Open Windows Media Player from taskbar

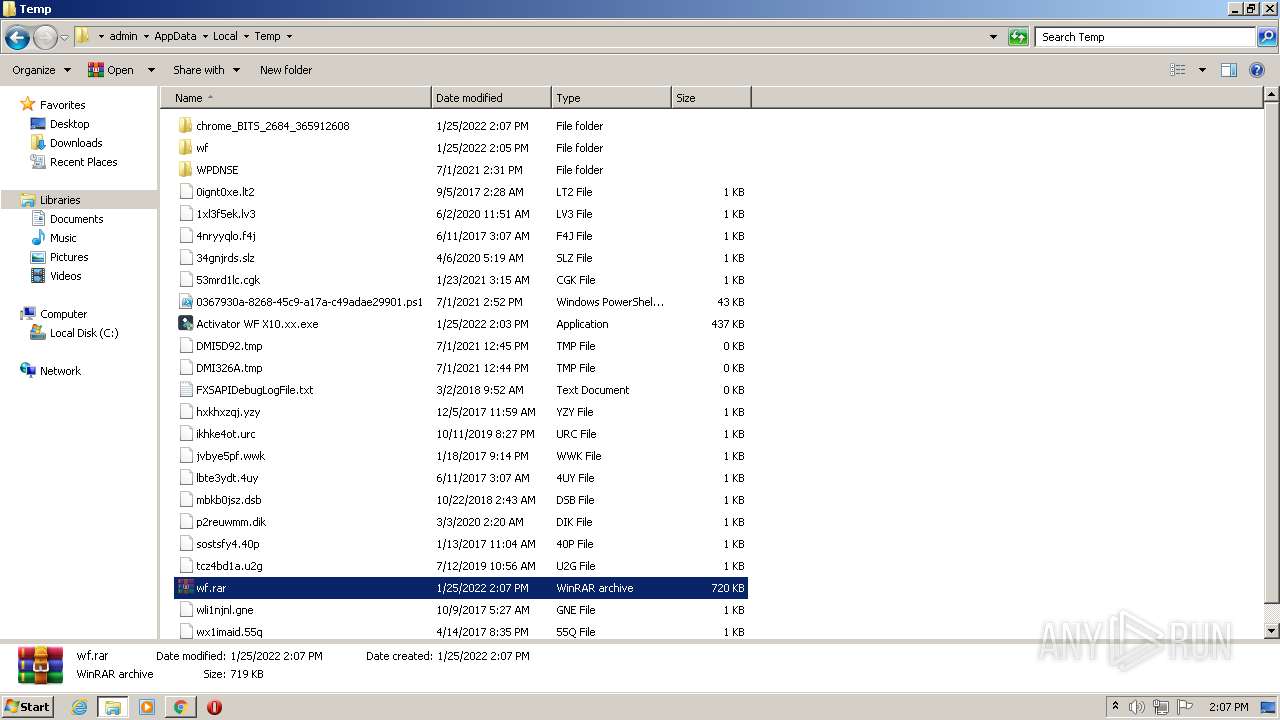[x=147, y=707]
